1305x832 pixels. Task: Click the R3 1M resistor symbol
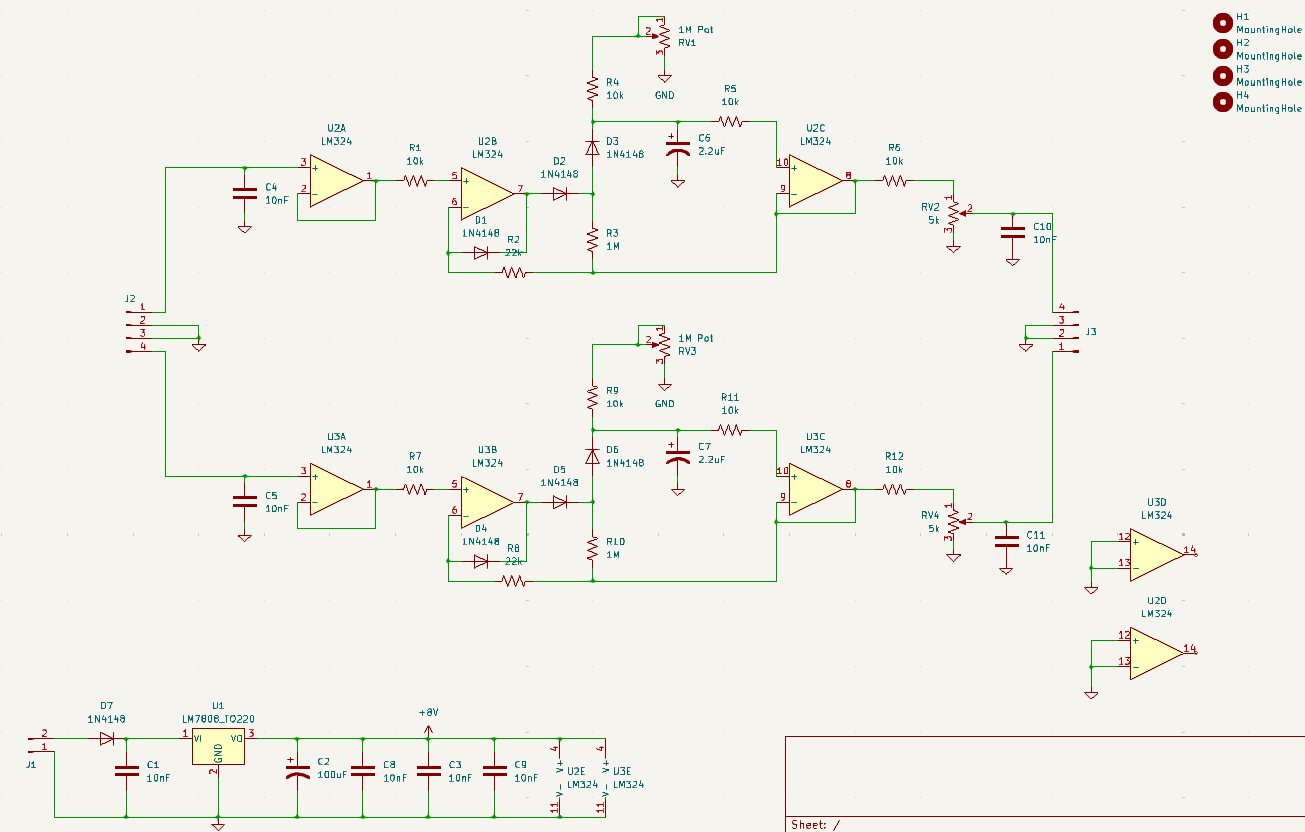tap(592, 239)
